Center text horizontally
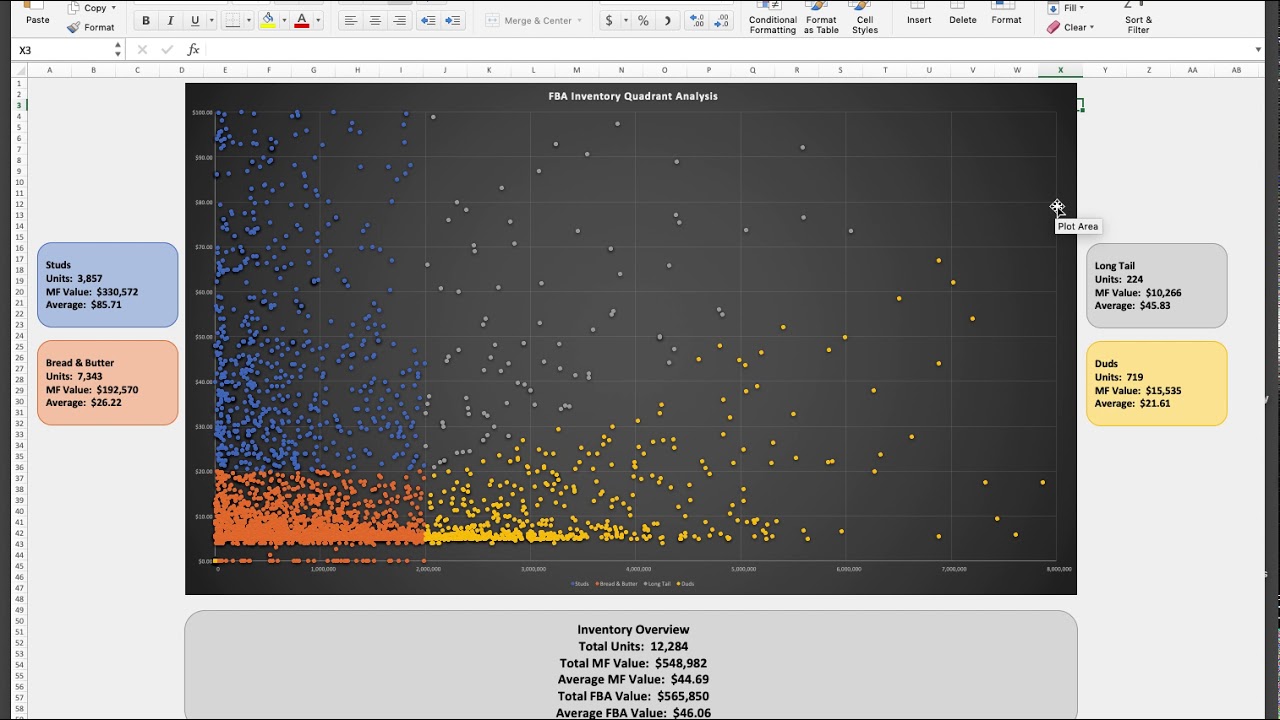The width and height of the screenshot is (1280, 720). pyautogui.click(x=375, y=21)
